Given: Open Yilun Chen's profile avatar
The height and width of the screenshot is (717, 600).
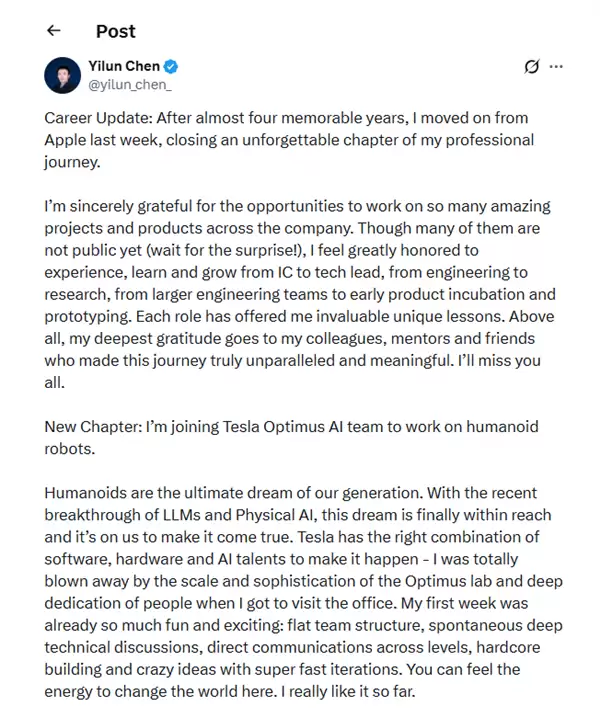Looking at the screenshot, I should tap(63, 76).
